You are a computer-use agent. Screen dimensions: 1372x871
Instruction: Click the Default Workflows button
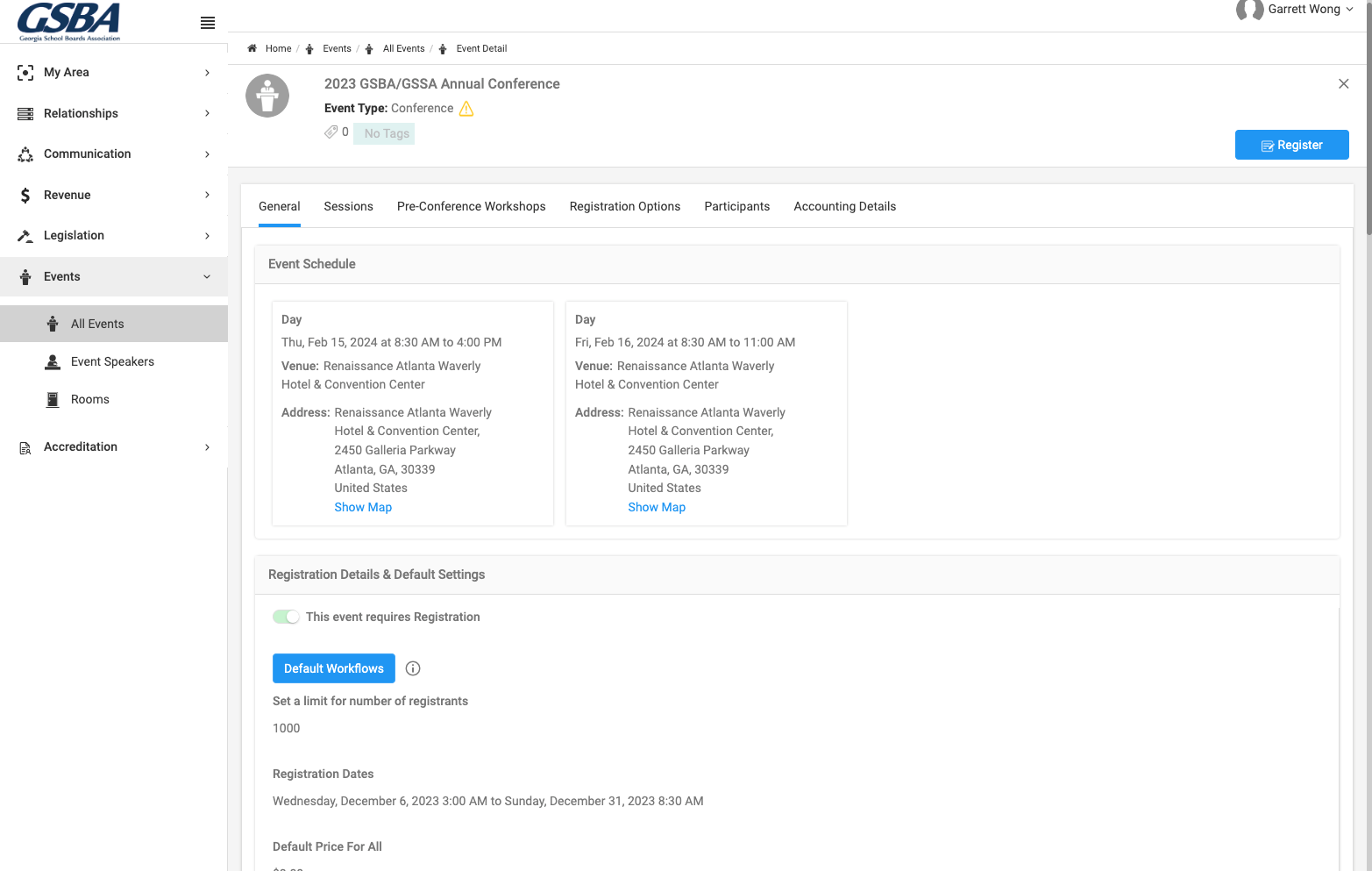click(334, 668)
